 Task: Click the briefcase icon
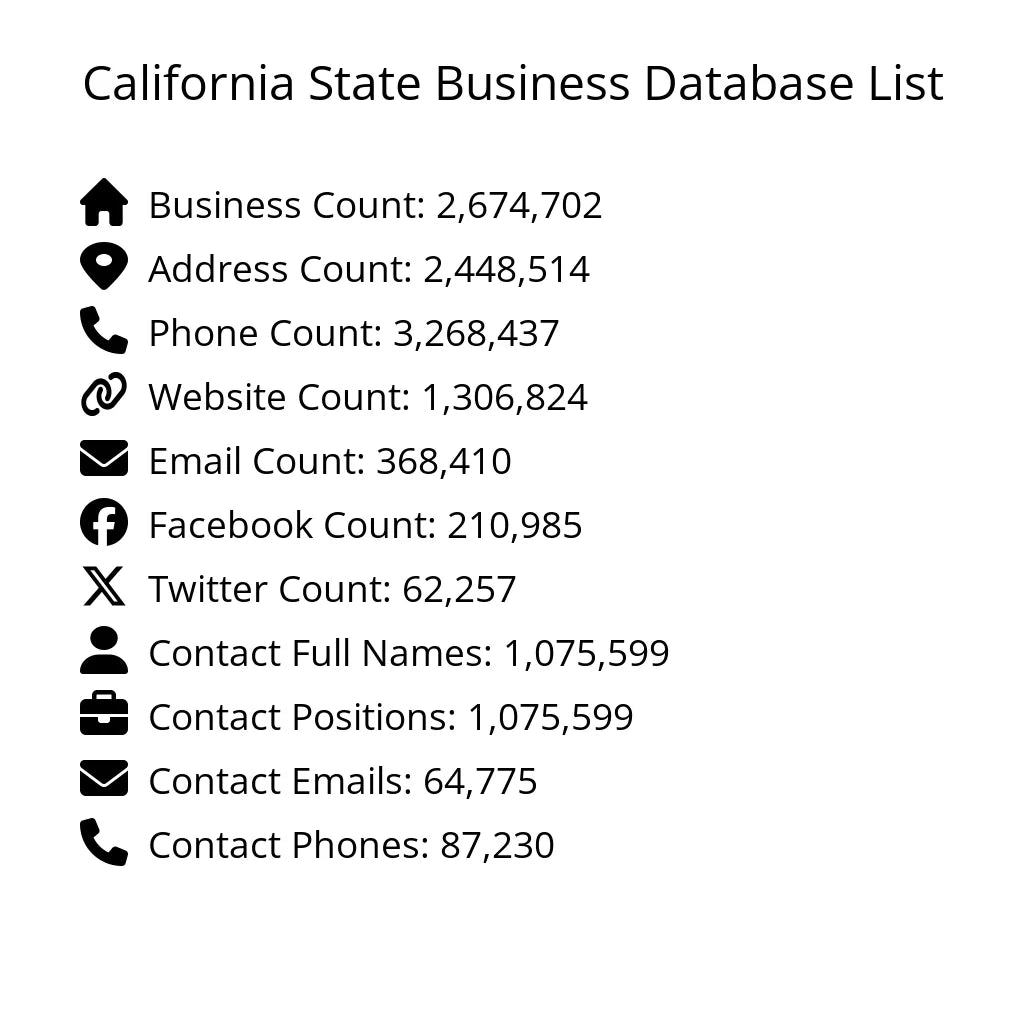click(x=104, y=715)
